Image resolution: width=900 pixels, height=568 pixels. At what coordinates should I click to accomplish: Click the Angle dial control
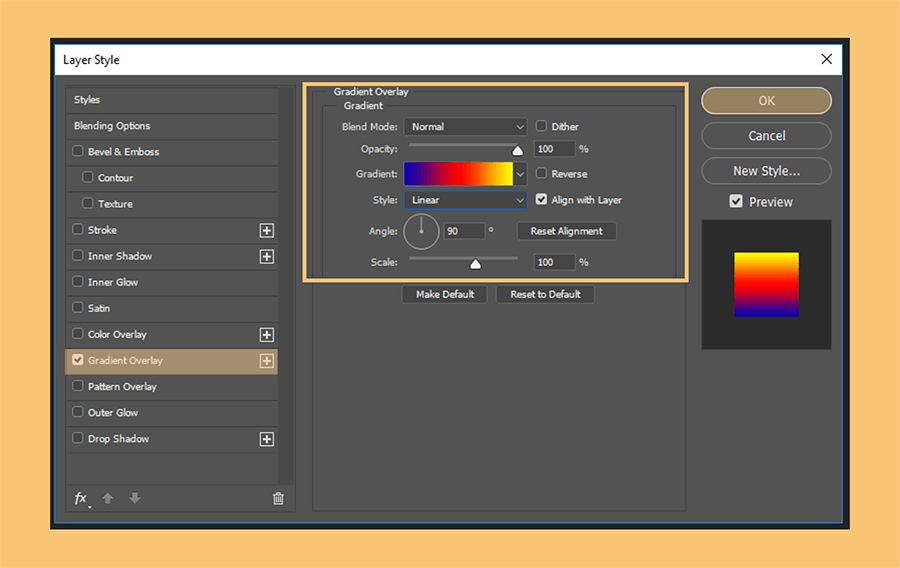(421, 232)
